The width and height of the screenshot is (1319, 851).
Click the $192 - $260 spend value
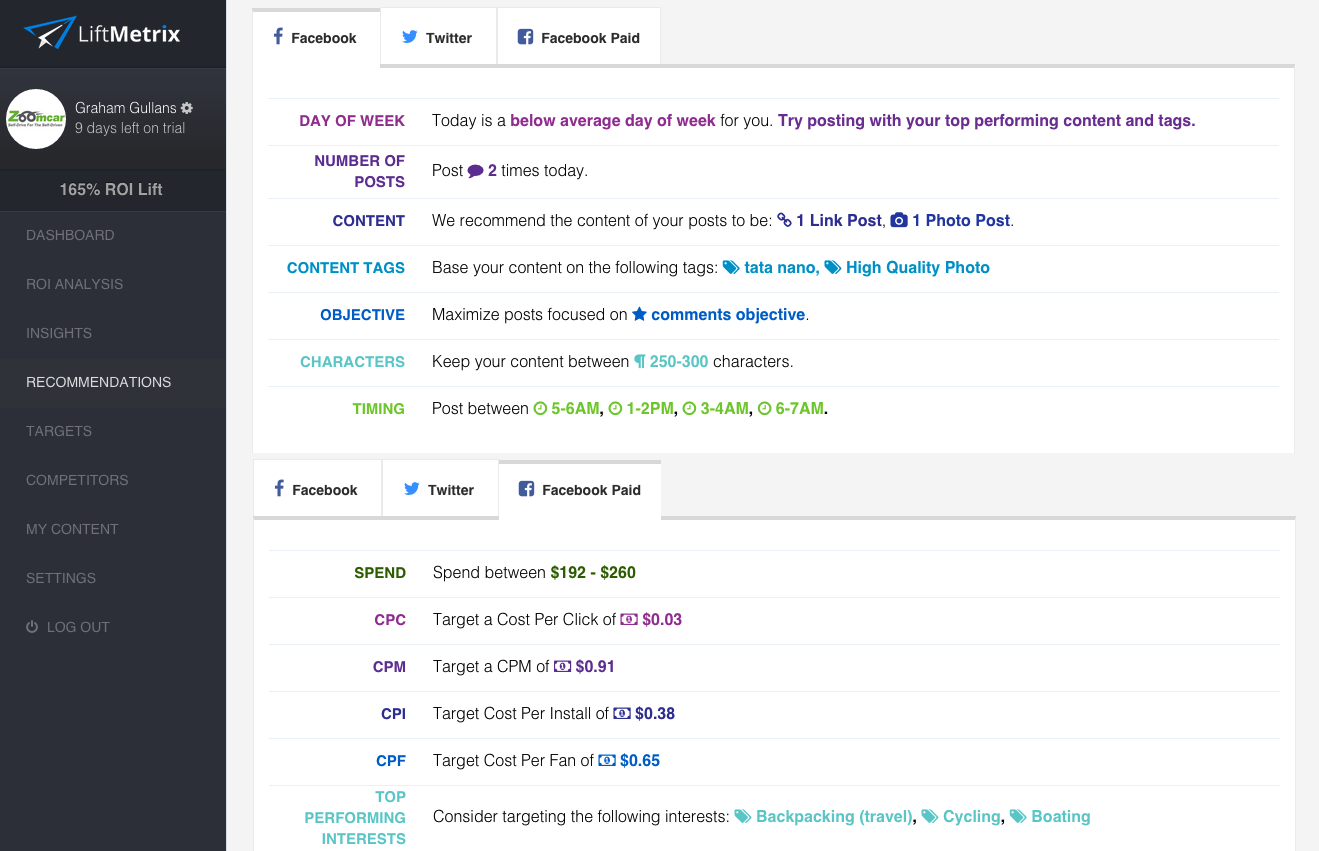click(593, 572)
